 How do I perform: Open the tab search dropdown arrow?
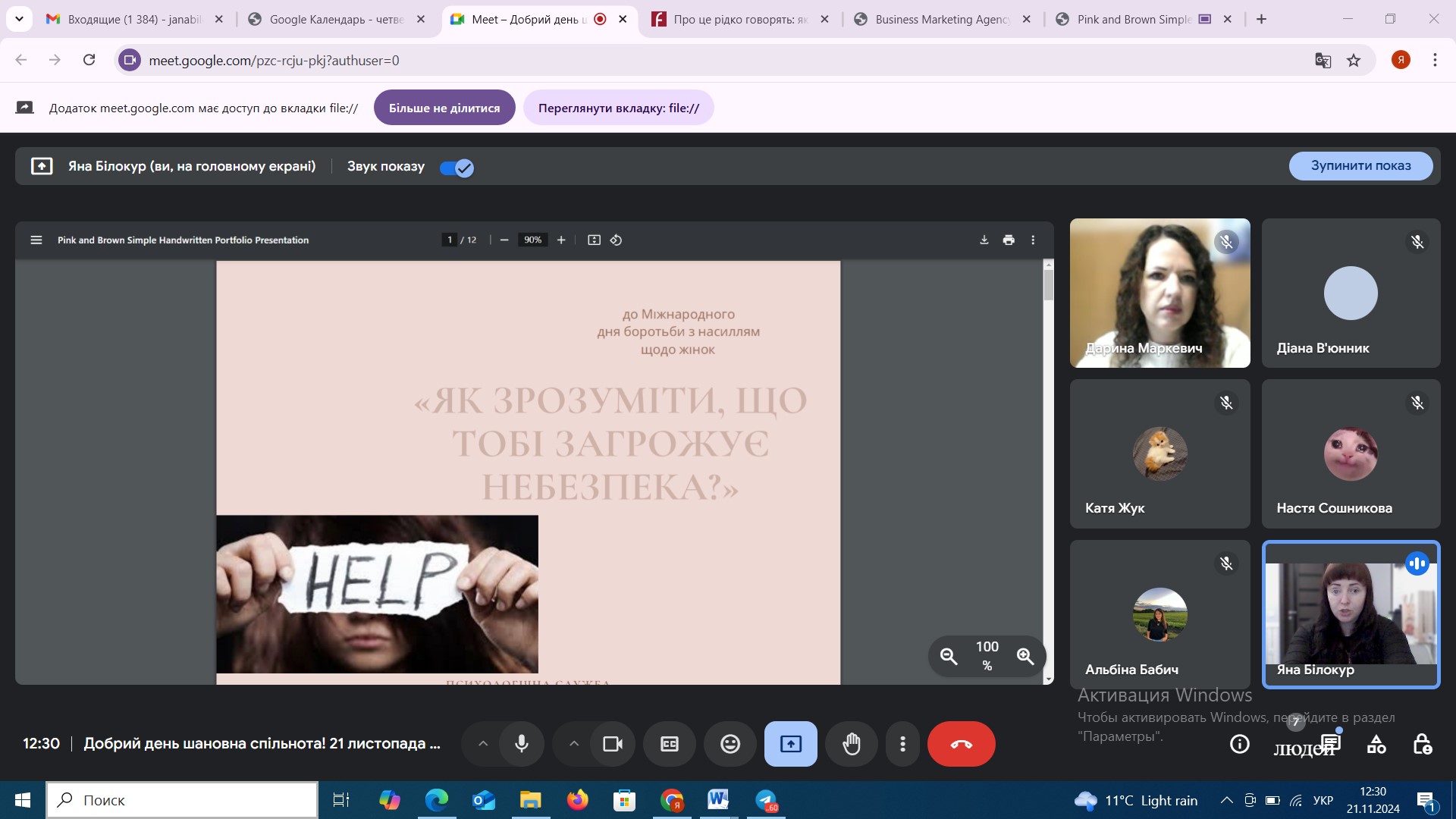click(x=19, y=19)
